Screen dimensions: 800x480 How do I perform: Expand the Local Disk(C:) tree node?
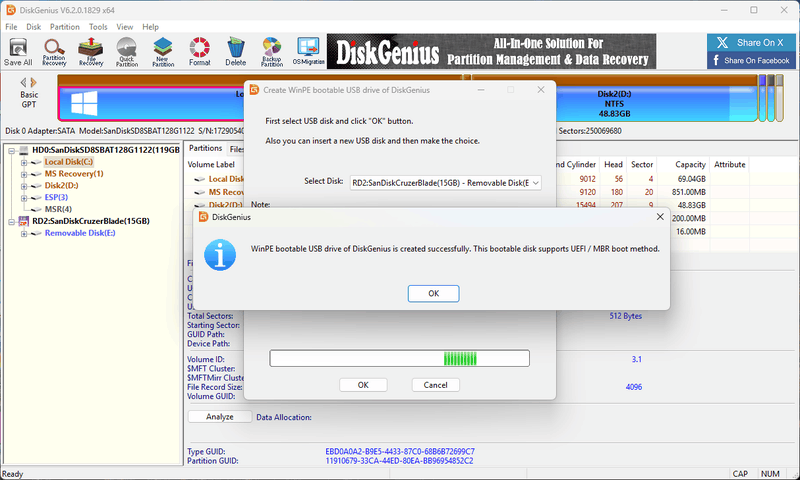point(23,163)
